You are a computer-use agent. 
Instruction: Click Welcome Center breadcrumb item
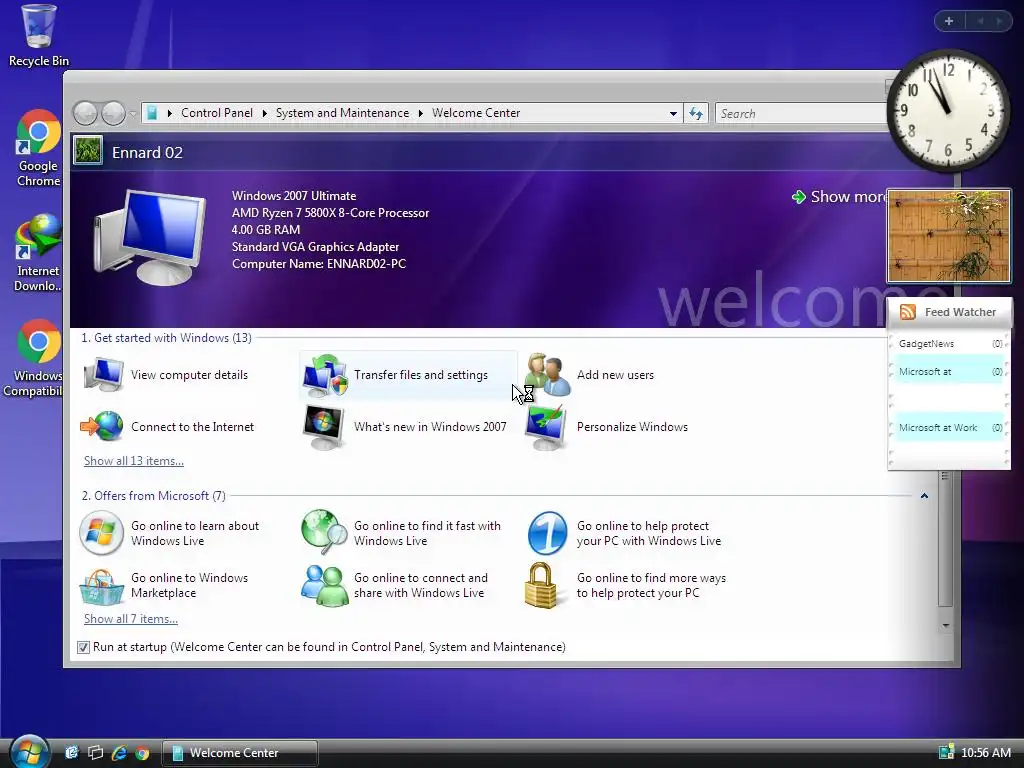[476, 113]
